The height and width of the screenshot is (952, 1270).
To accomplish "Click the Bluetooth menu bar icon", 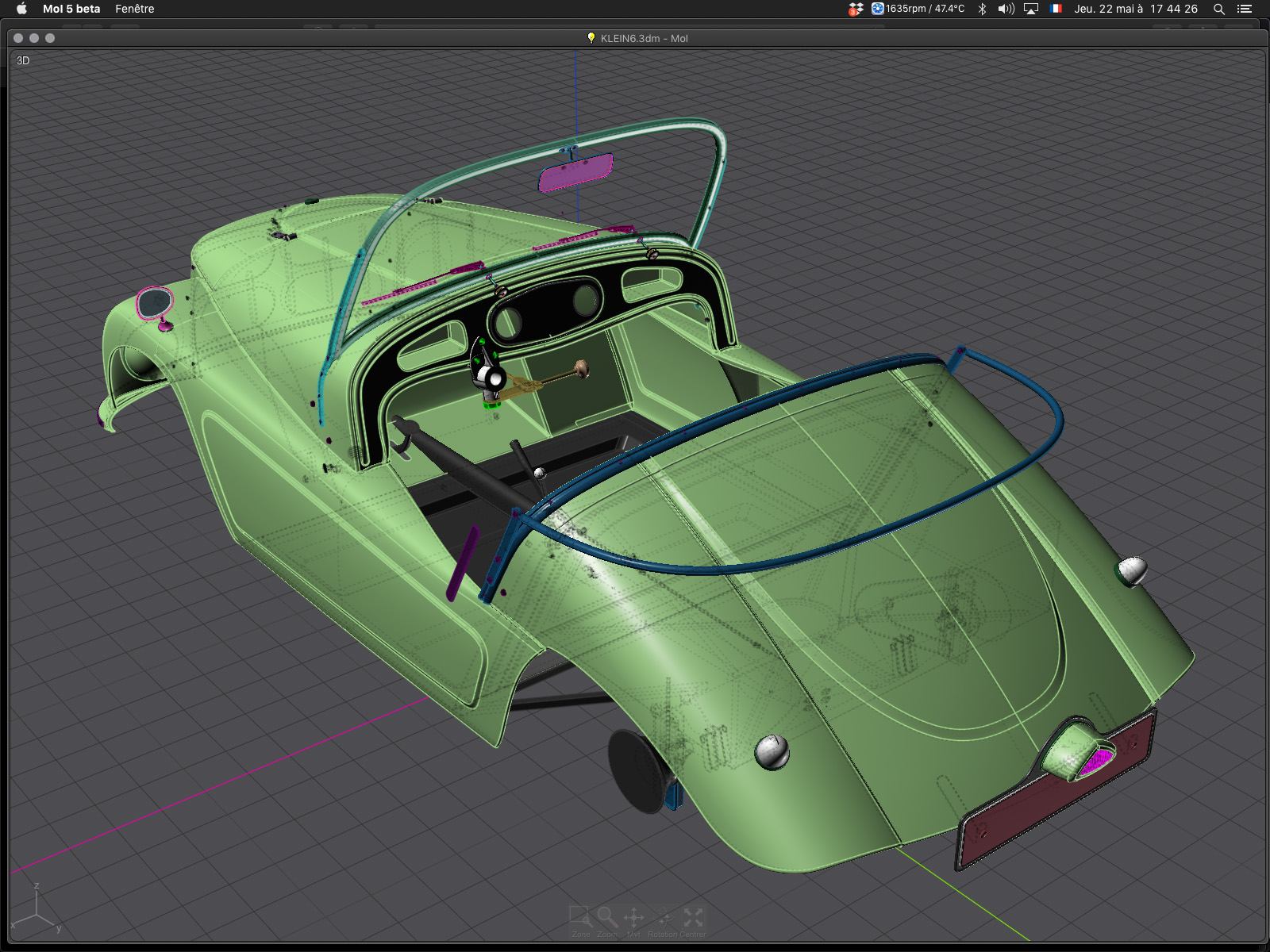I will click(x=982, y=9).
